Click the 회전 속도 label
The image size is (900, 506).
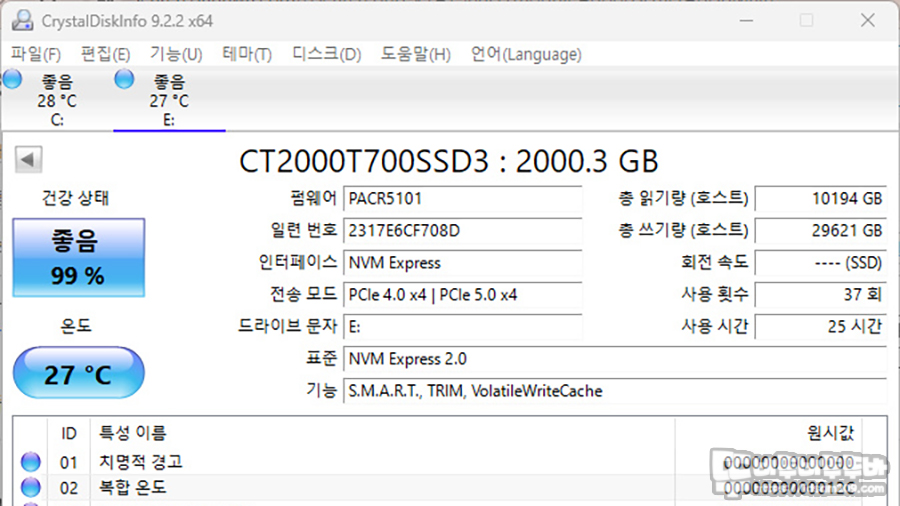[x=715, y=262]
